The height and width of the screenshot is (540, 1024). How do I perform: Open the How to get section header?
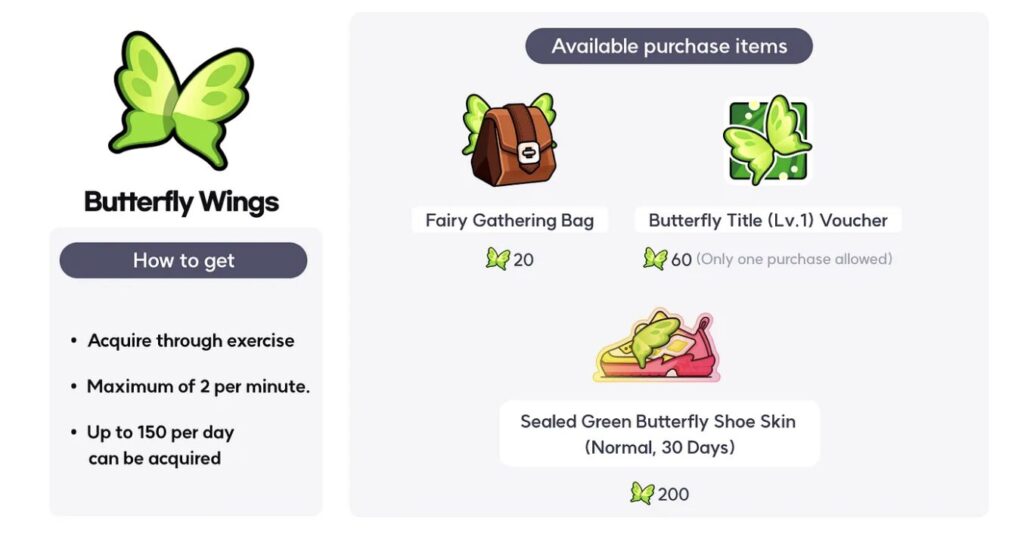(184, 261)
